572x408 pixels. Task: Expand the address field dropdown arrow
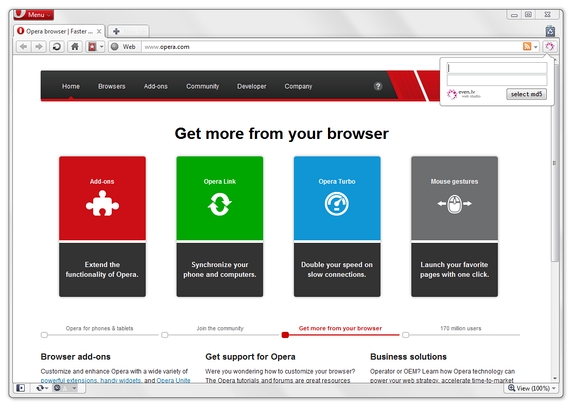click(536, 47)
